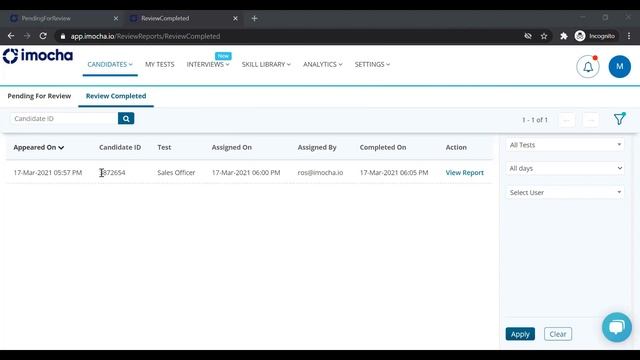
Task: Click the 1 - 1 of 1 counter
Action: pyautogui.click(x=535, y=120)
